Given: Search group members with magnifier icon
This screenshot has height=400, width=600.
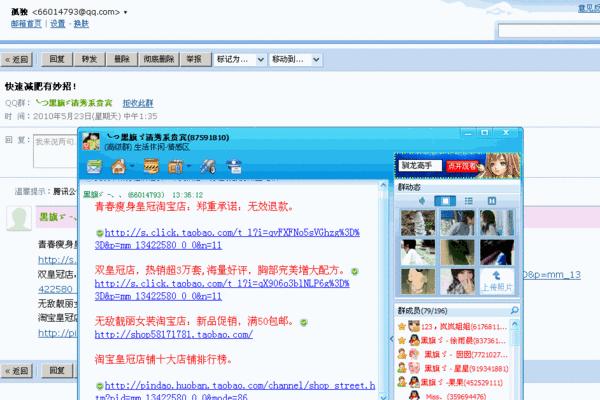Looking at the screenshot, I should pyautogui.click(x=515, y=310).
